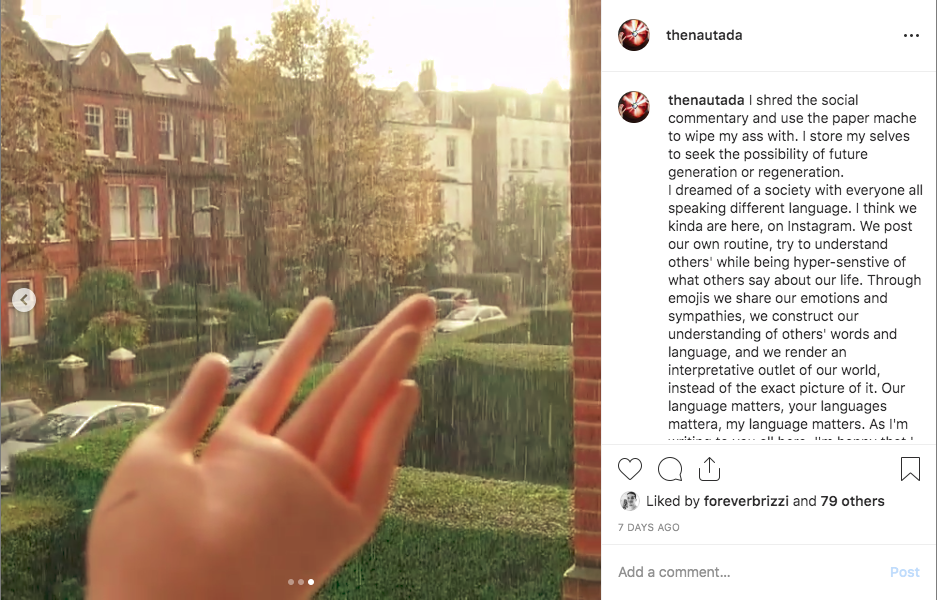
Task: Click thenautada username in caption
Action: [706, 100]
